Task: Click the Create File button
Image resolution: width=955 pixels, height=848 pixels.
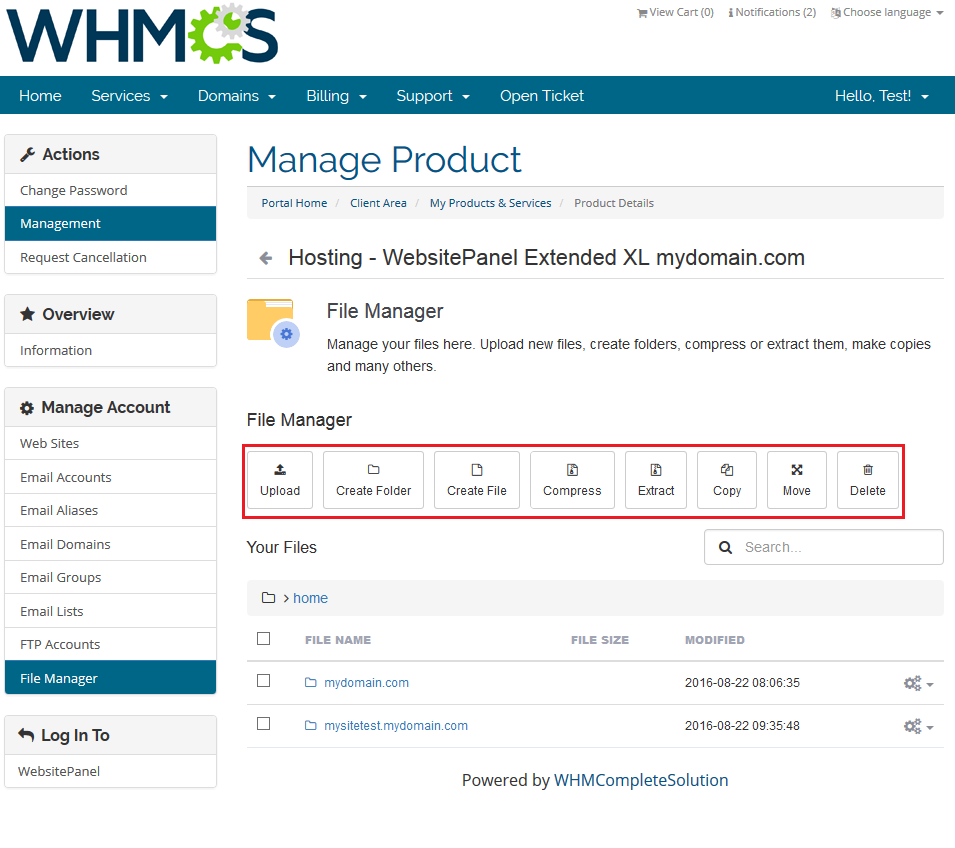Action: click(x=477, y=480)
